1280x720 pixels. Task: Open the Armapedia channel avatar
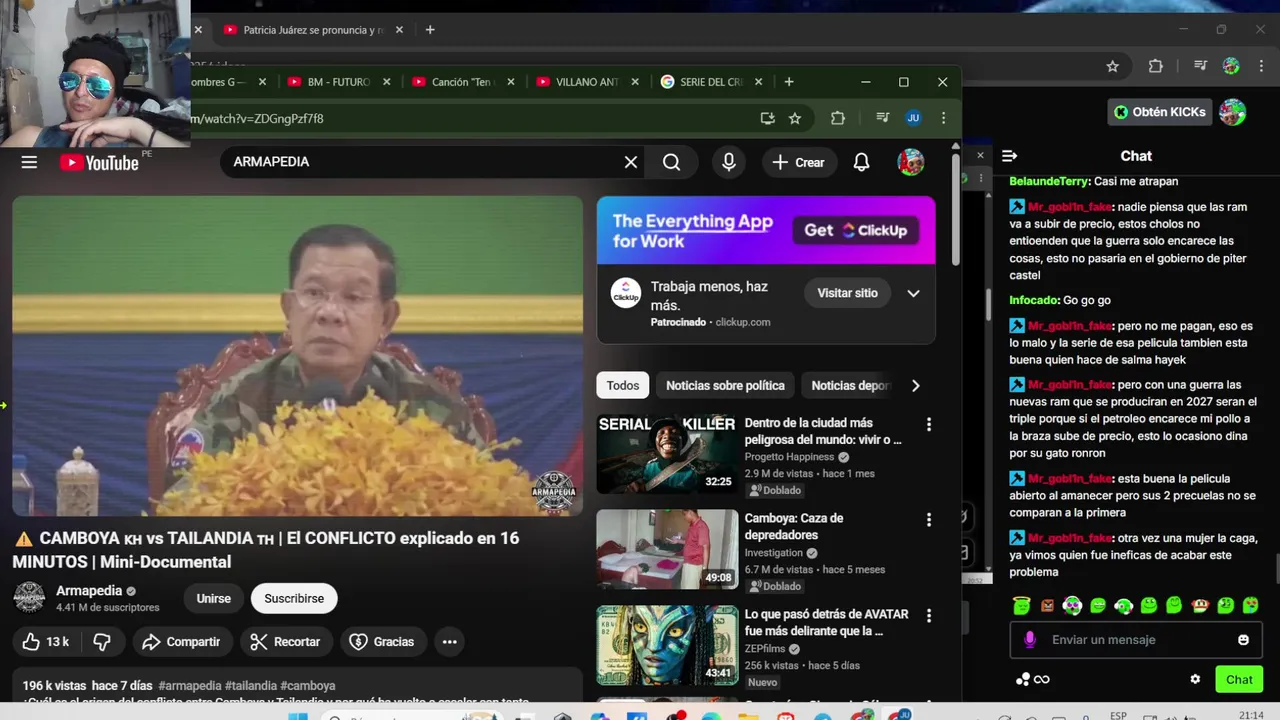click(29, 597)
